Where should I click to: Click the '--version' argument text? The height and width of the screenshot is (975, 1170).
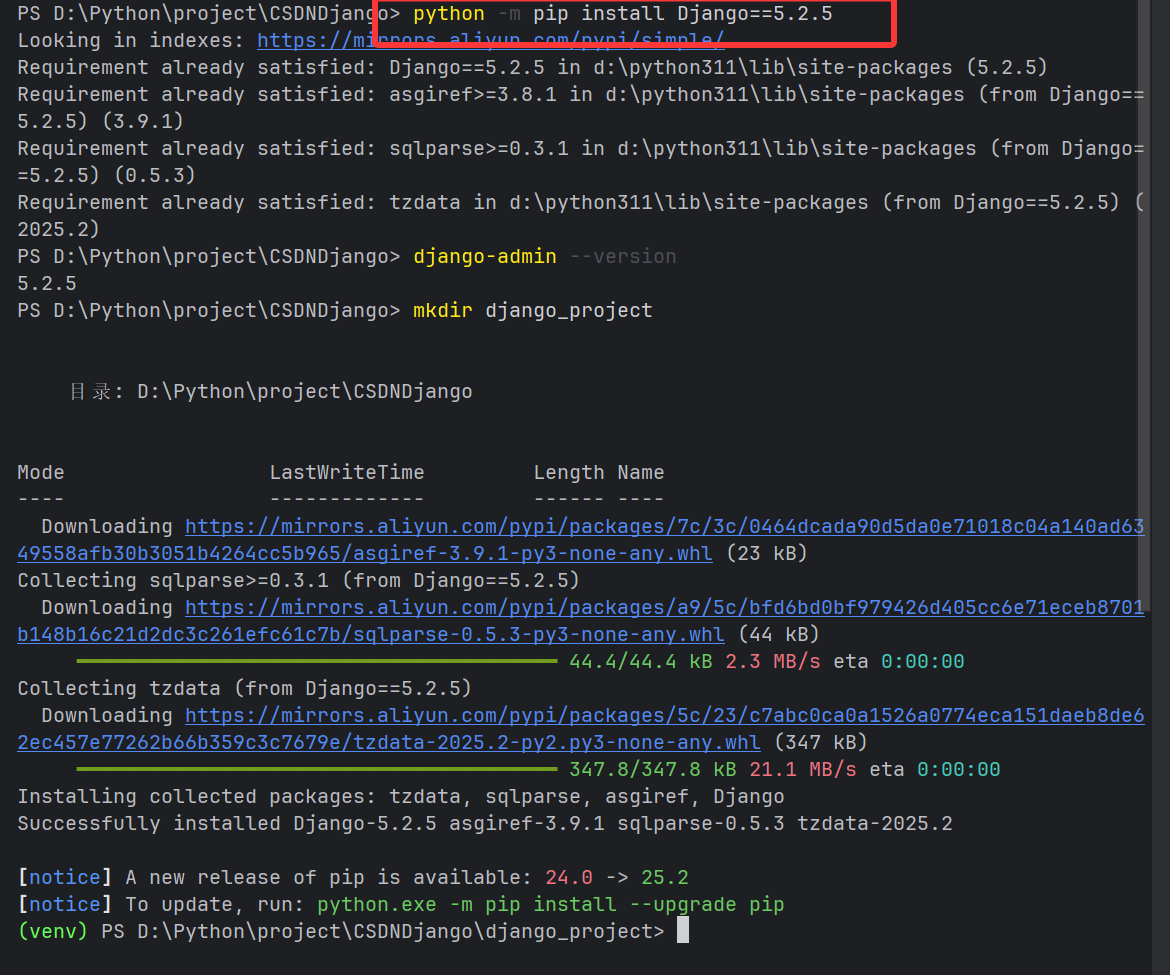(x=623, y=257)
